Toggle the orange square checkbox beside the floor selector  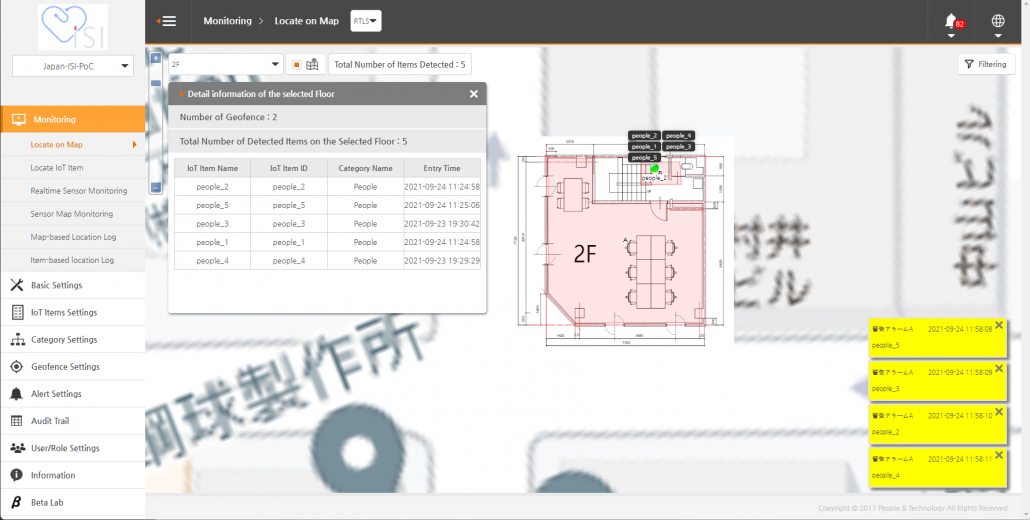click(296, 64)
